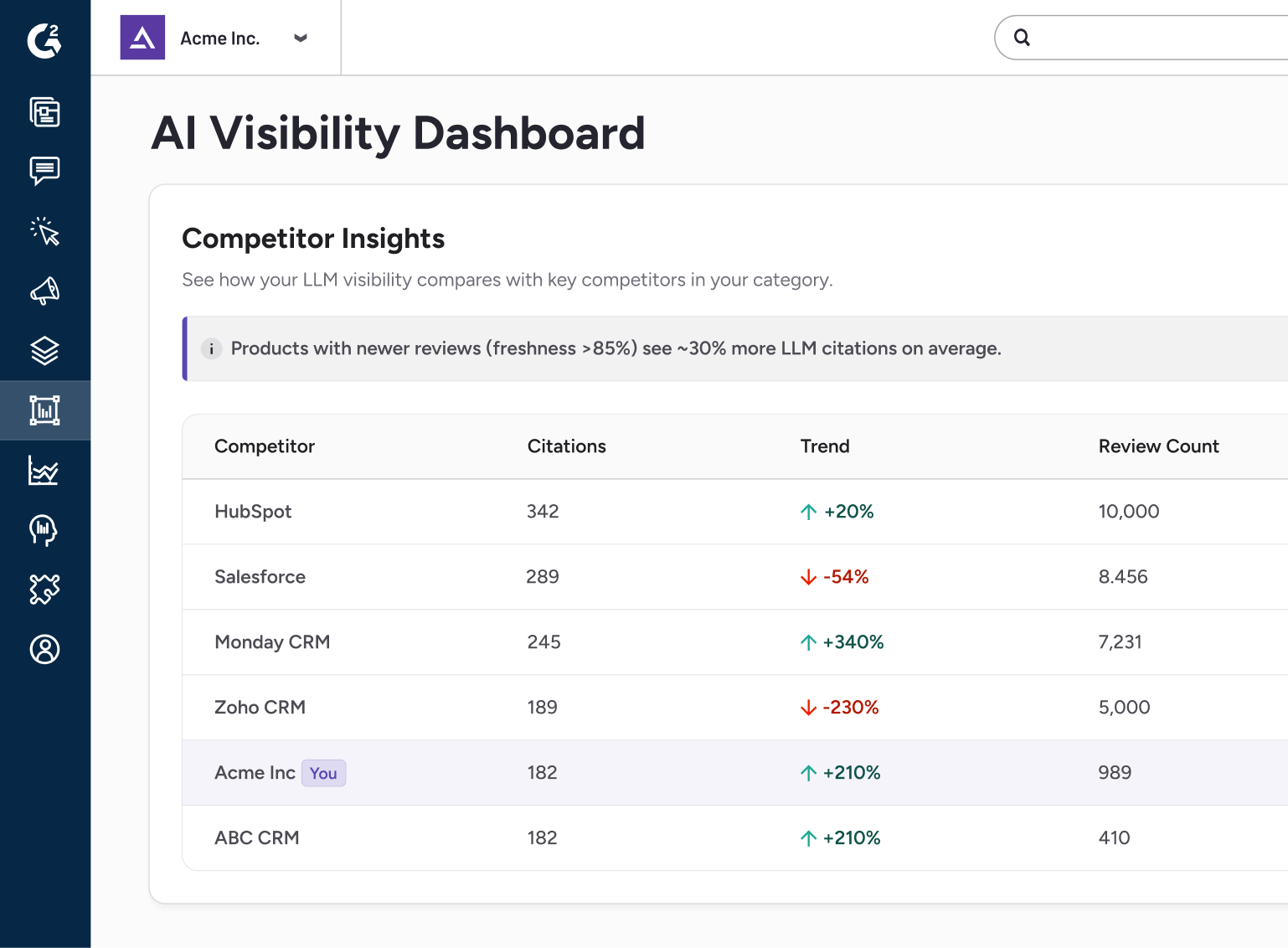Open the newspaper/profile sidebar icon

coord(44,111)
